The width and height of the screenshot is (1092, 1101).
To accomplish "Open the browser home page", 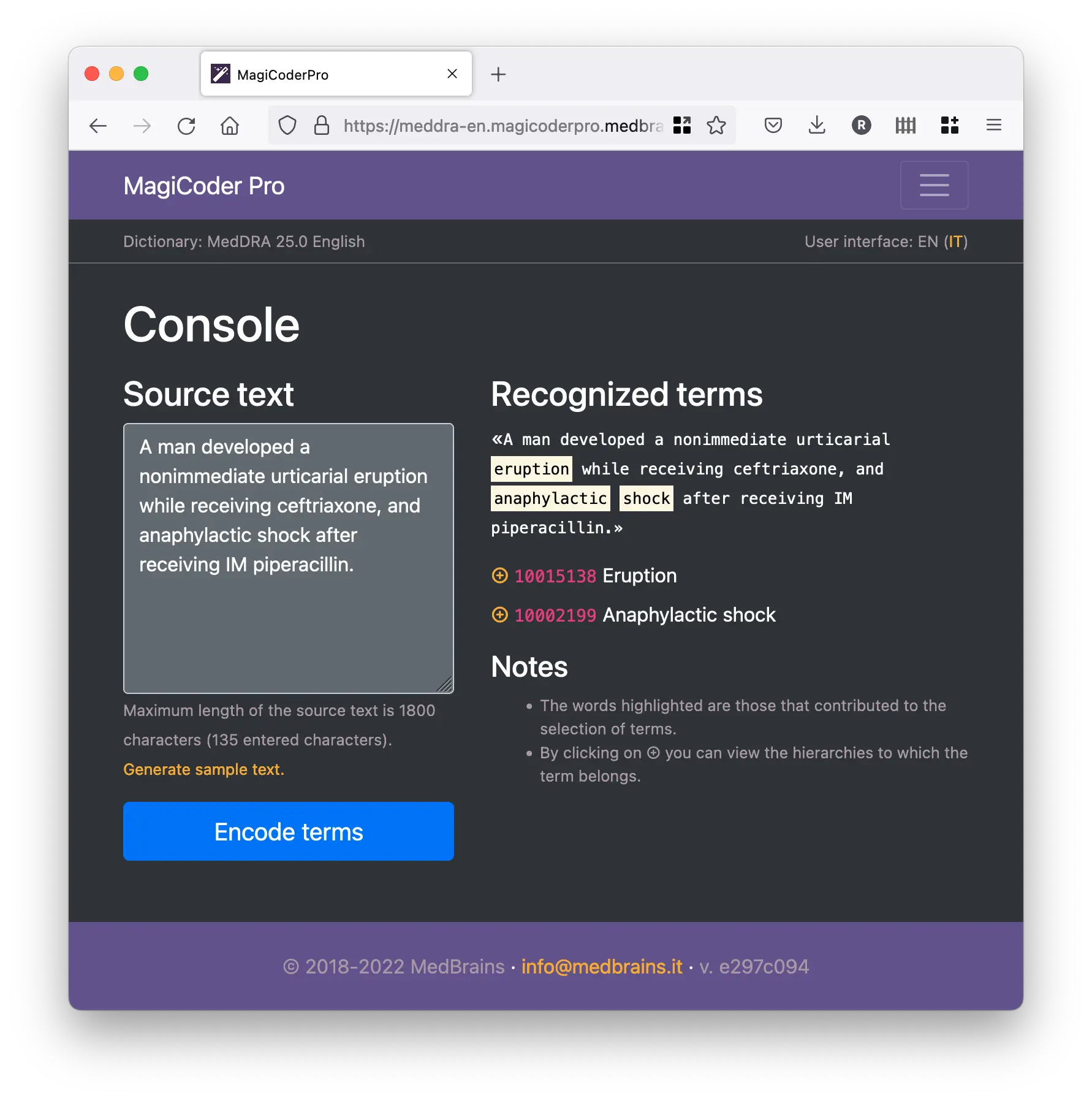I will click(x=230, y=126).
